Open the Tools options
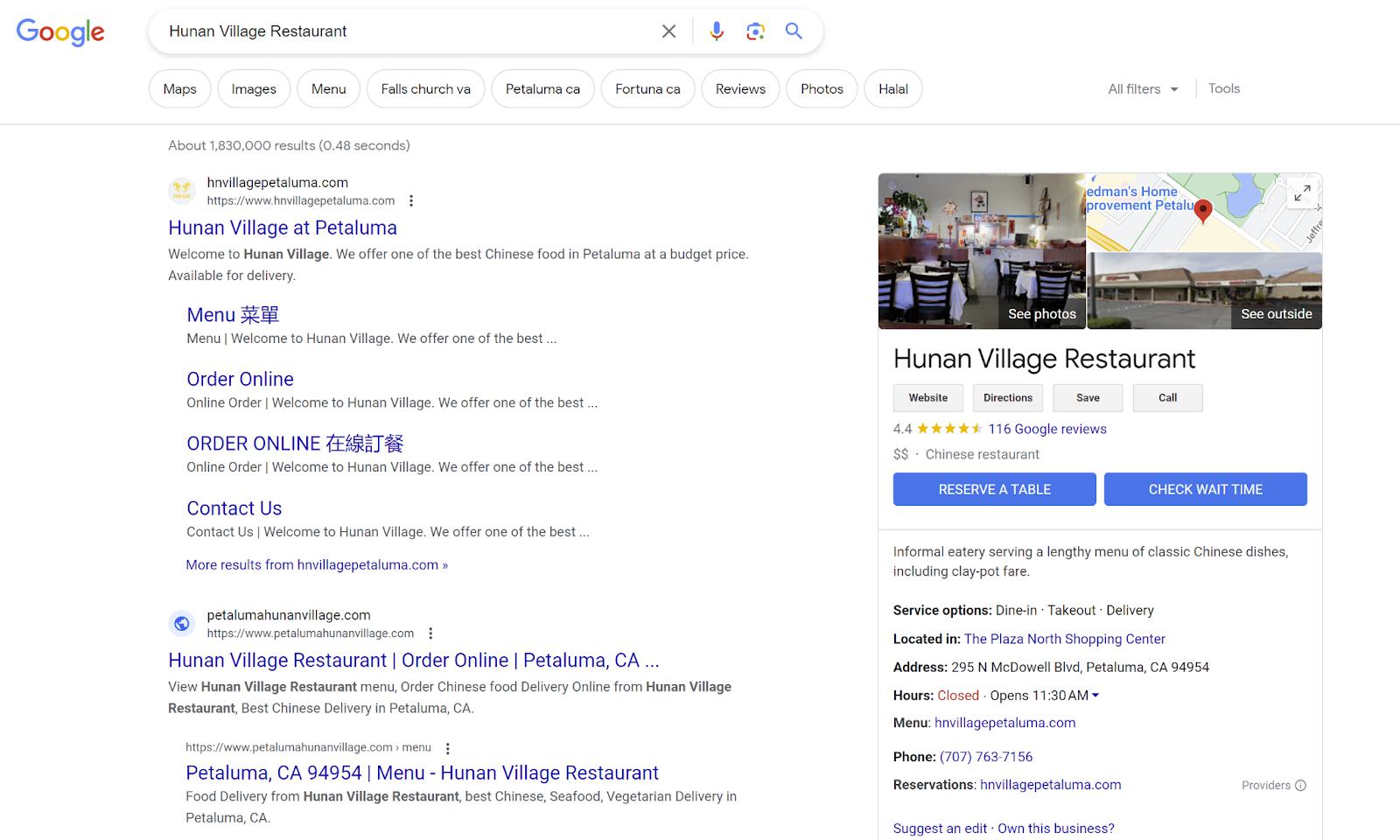Viewport: 1400px width, 840px height. tap(1223, 88)
